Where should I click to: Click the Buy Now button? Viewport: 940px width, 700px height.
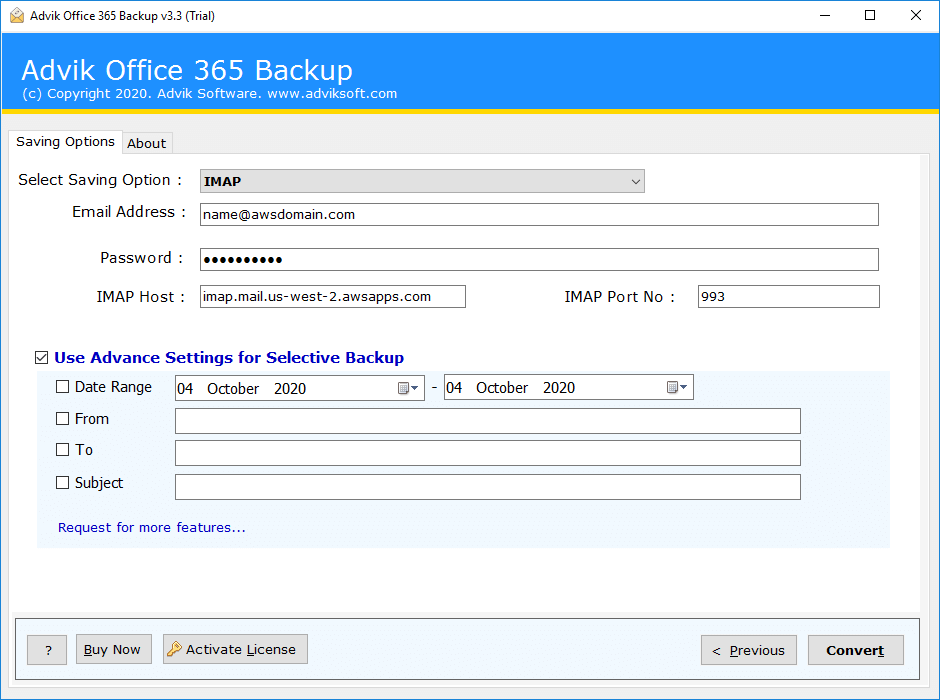coord(113,650)
